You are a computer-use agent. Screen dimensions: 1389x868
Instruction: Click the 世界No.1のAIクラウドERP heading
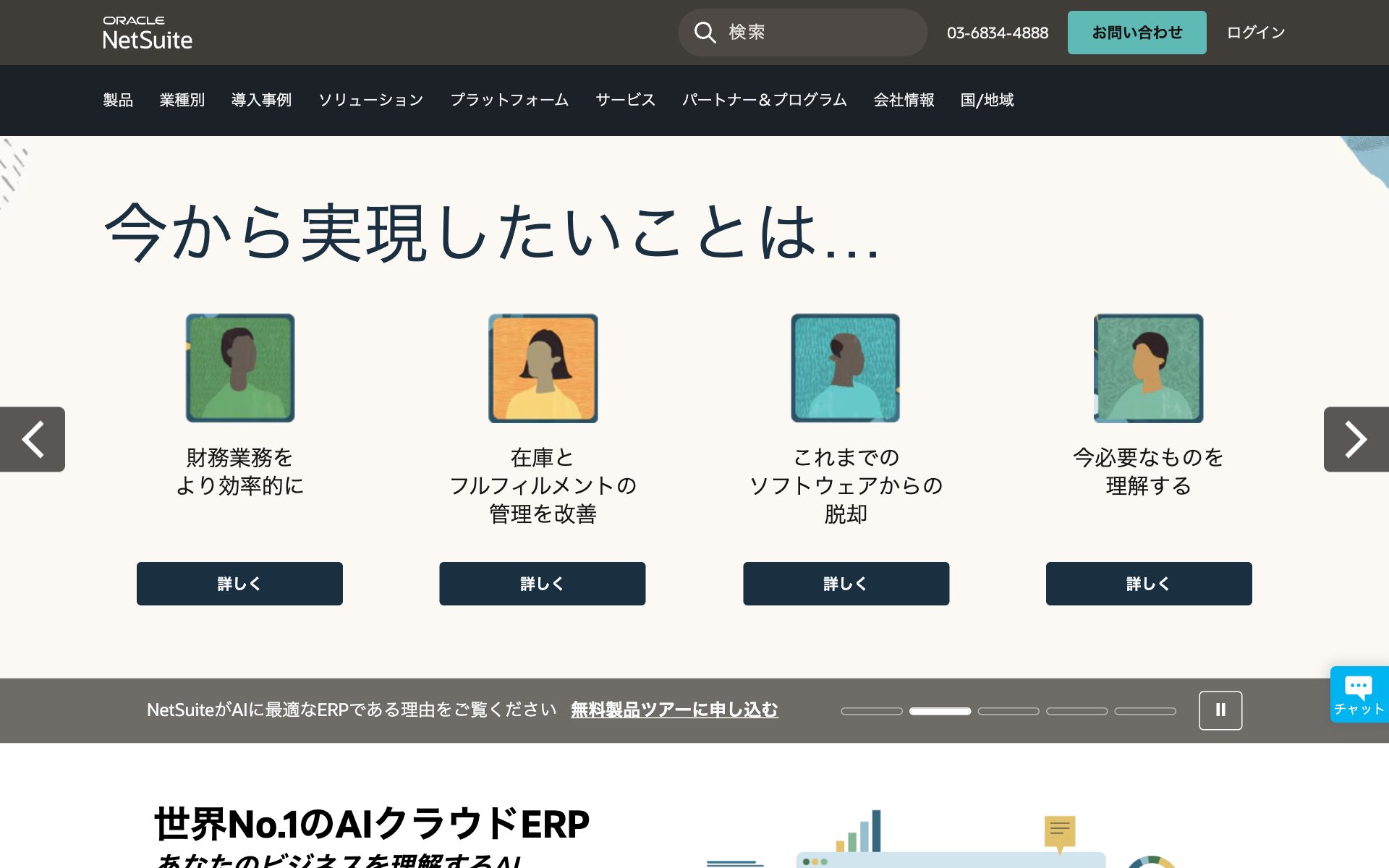click(372, 824)
